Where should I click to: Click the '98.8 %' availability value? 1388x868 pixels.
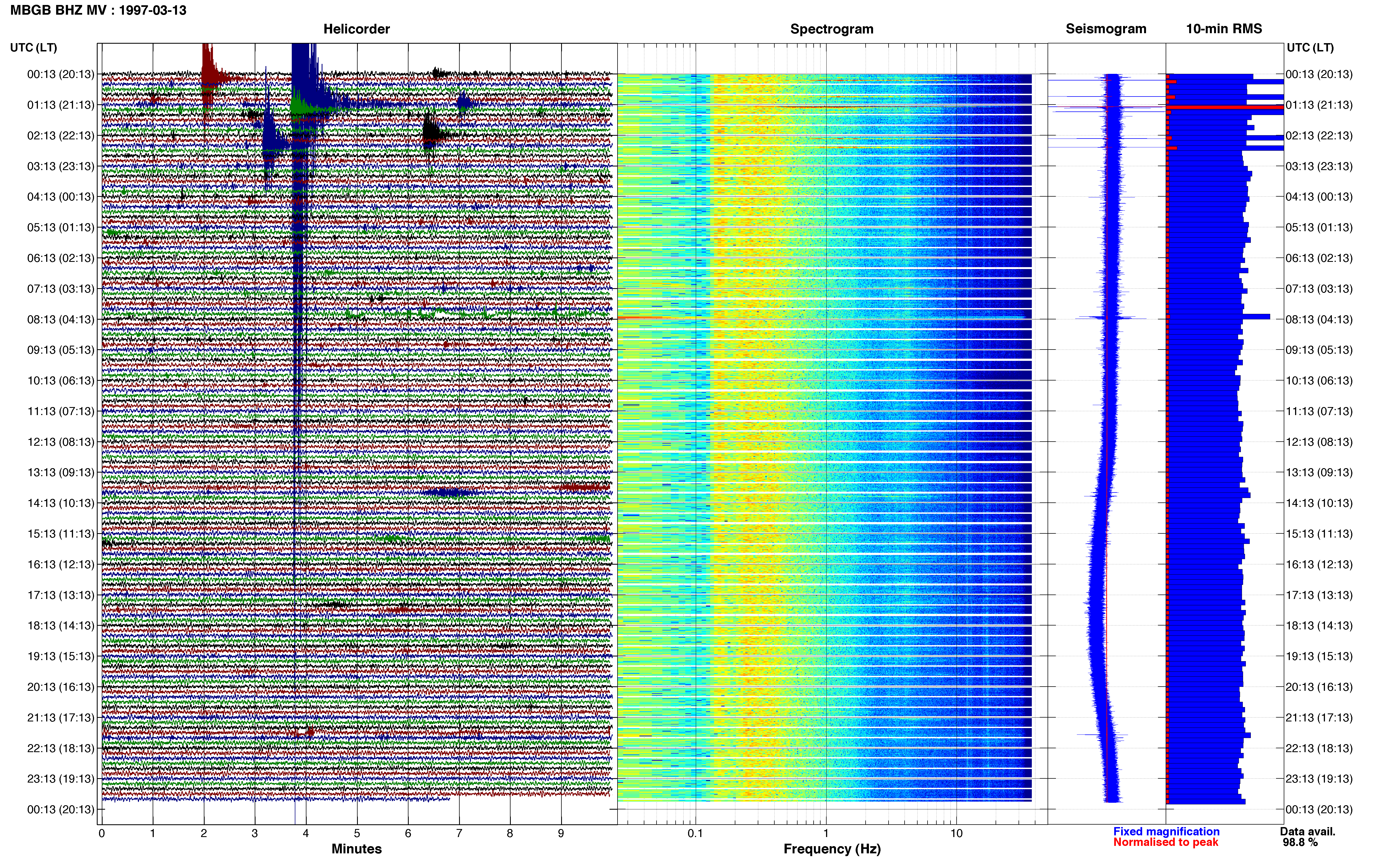(1300, 843)
